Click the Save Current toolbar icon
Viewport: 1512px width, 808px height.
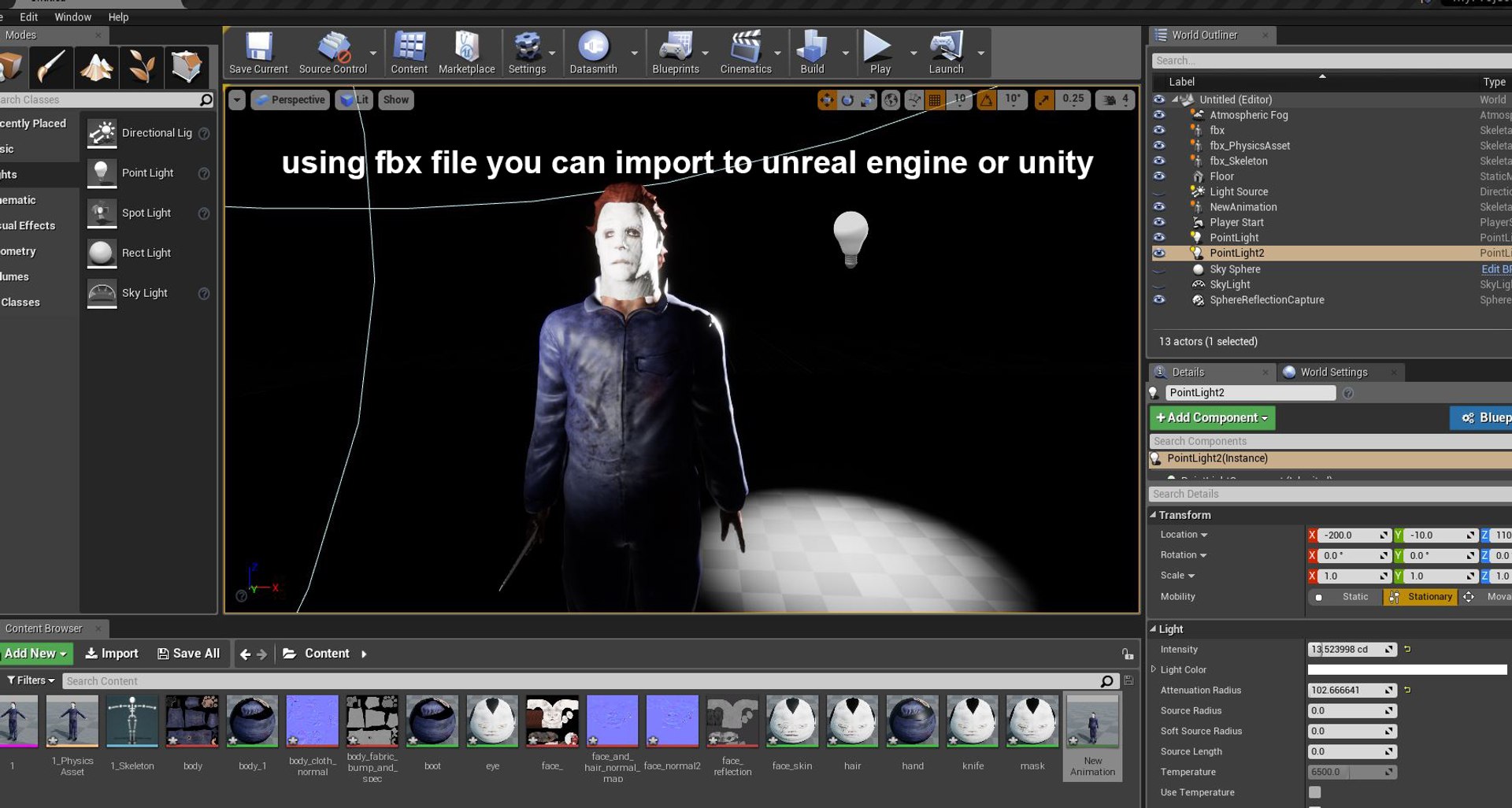point(258,53)
